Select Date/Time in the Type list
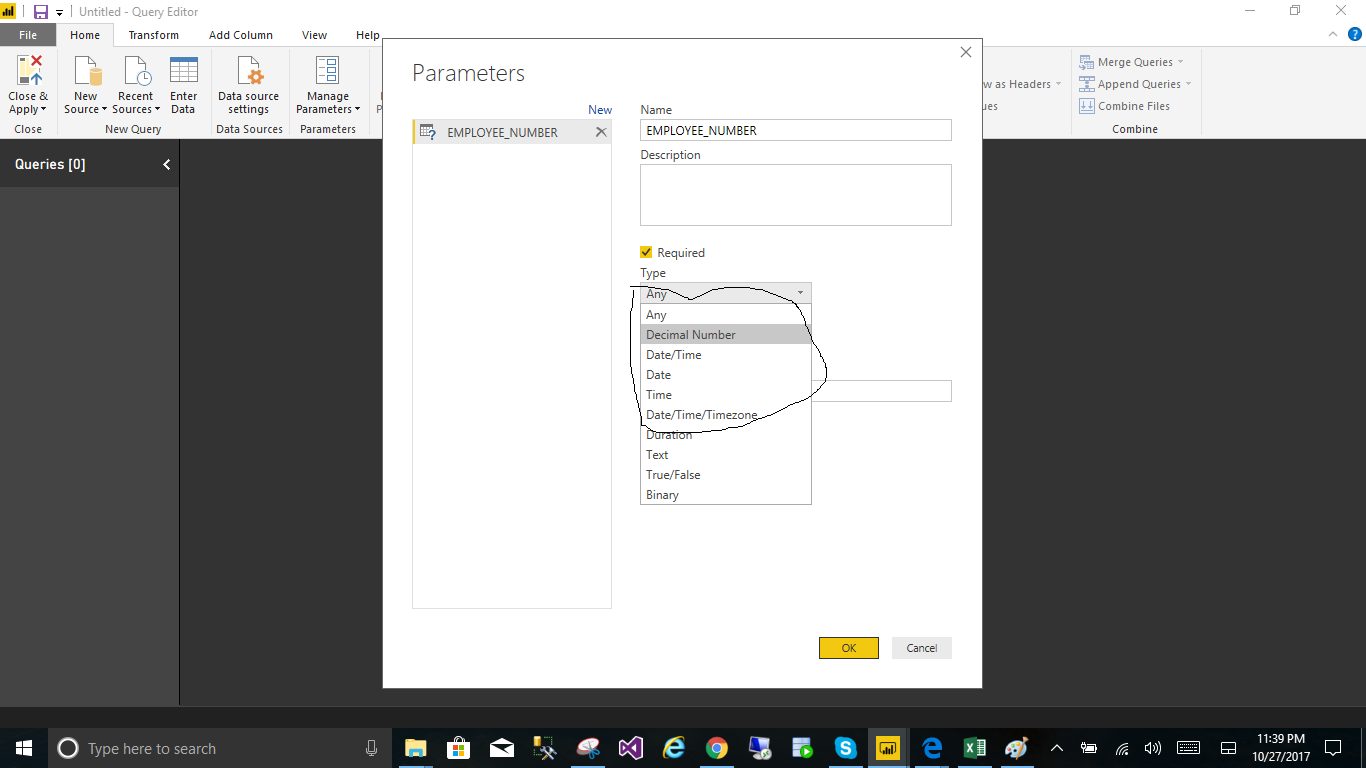 point(726,354)
